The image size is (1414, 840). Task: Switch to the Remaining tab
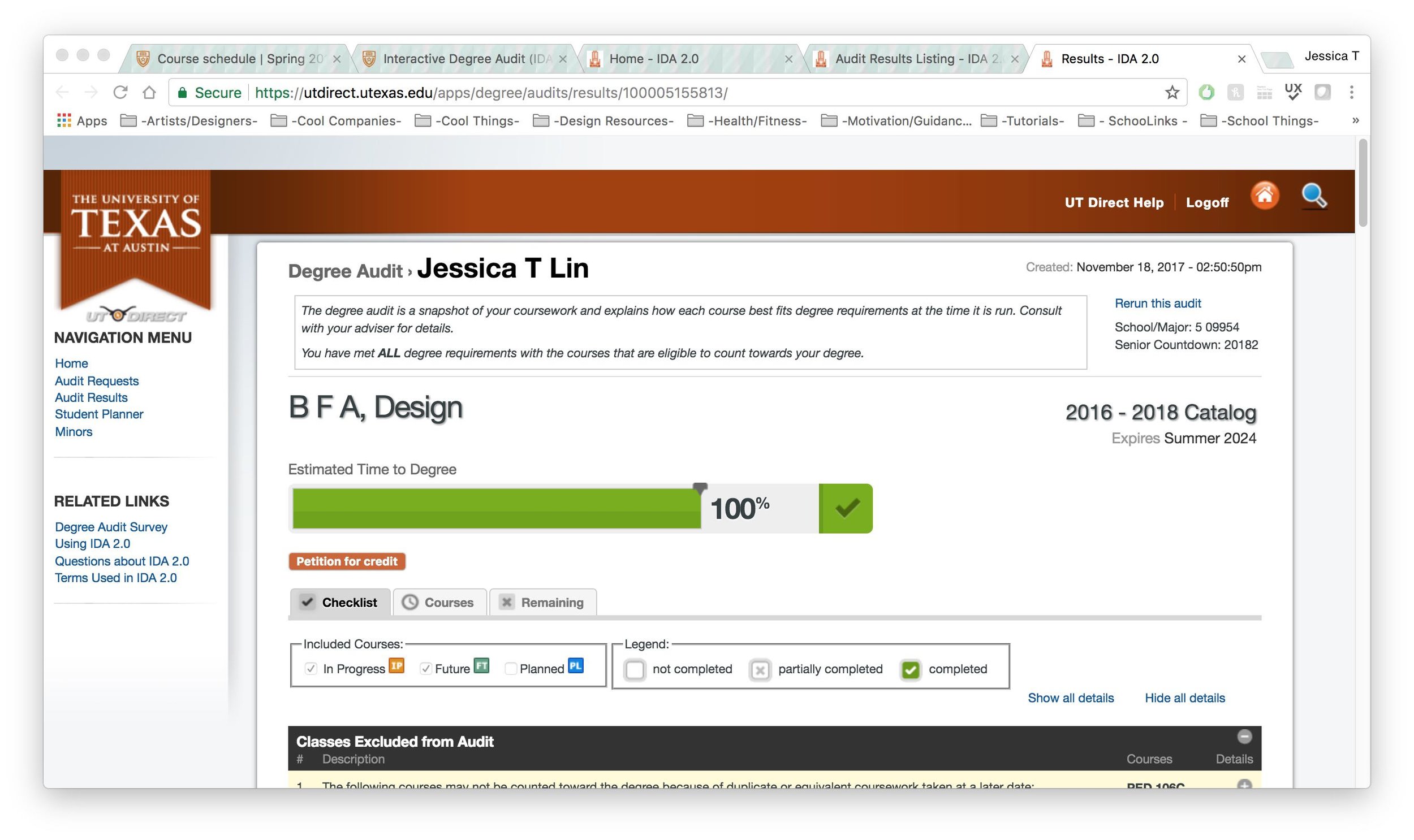[542, 602]
